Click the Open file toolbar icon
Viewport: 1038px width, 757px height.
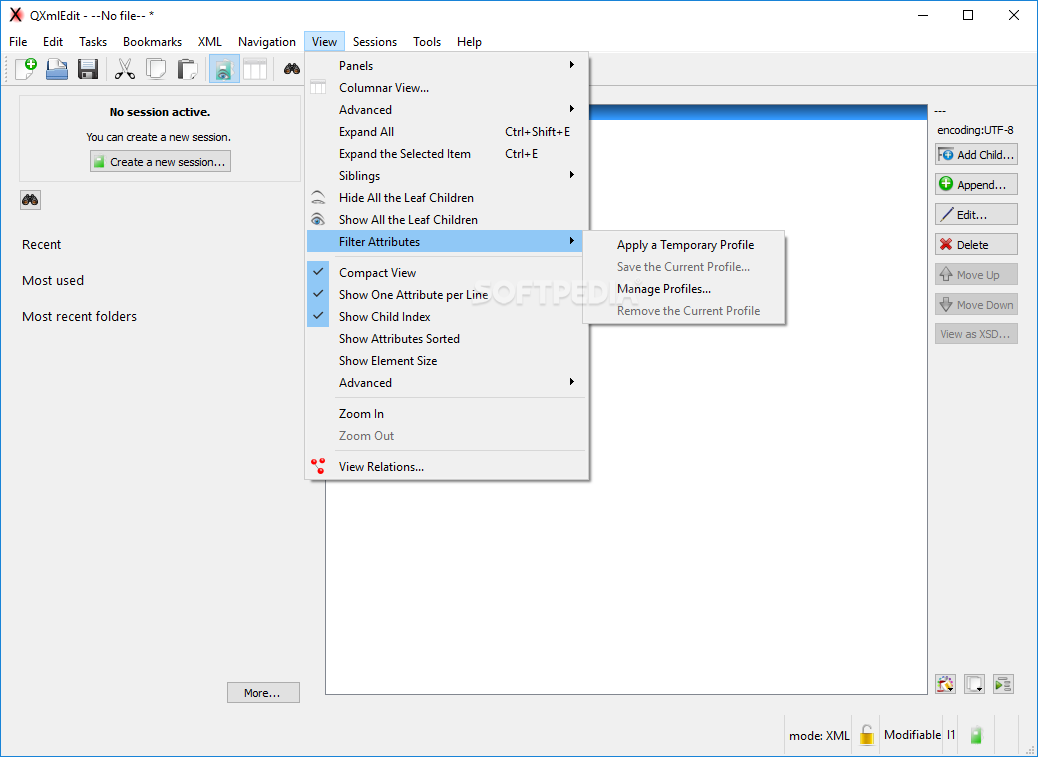pyautogui.click(x=57, y=69)
